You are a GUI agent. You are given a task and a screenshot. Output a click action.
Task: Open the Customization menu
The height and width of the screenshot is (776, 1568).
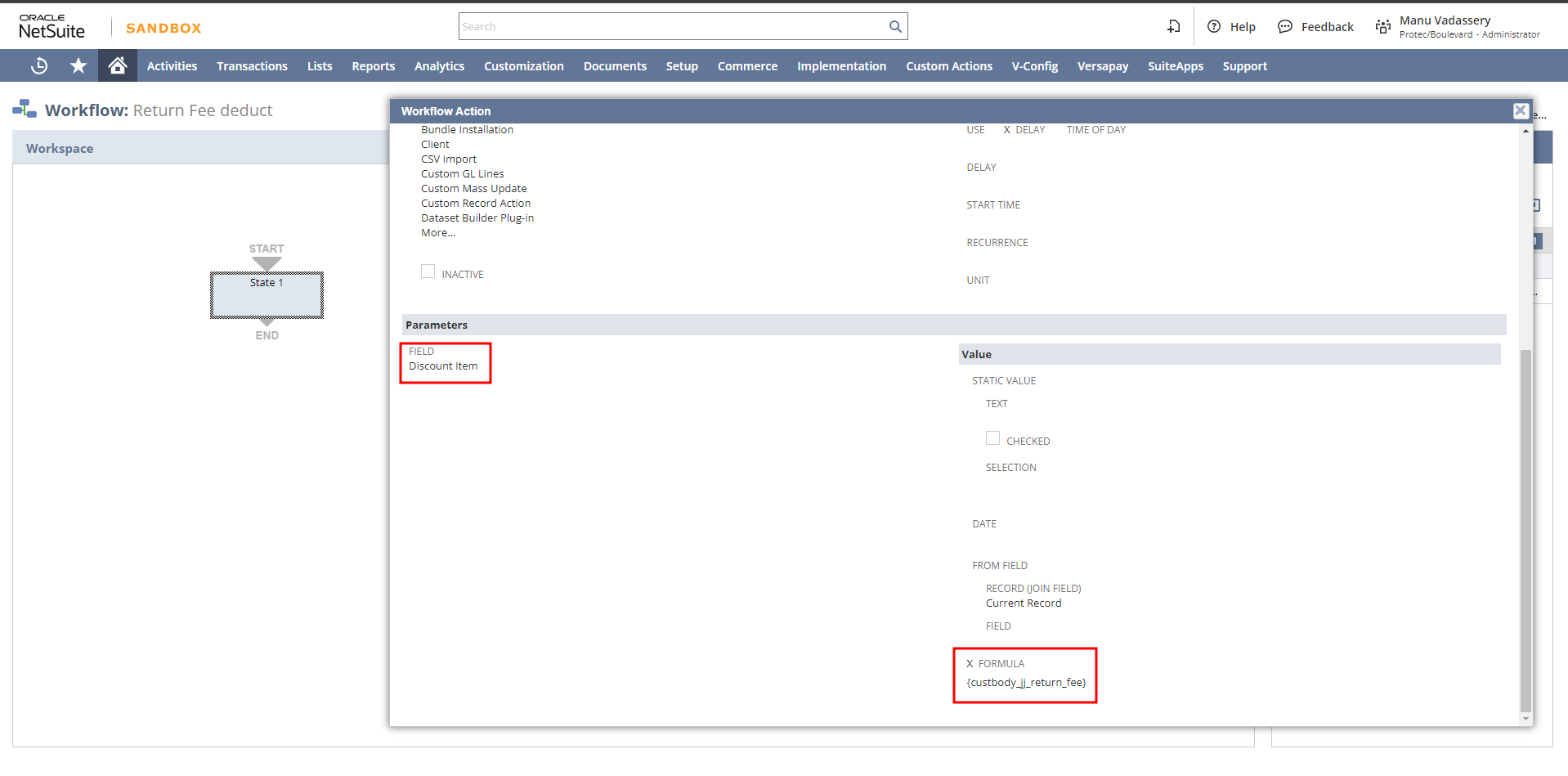[x=523, y=66]
